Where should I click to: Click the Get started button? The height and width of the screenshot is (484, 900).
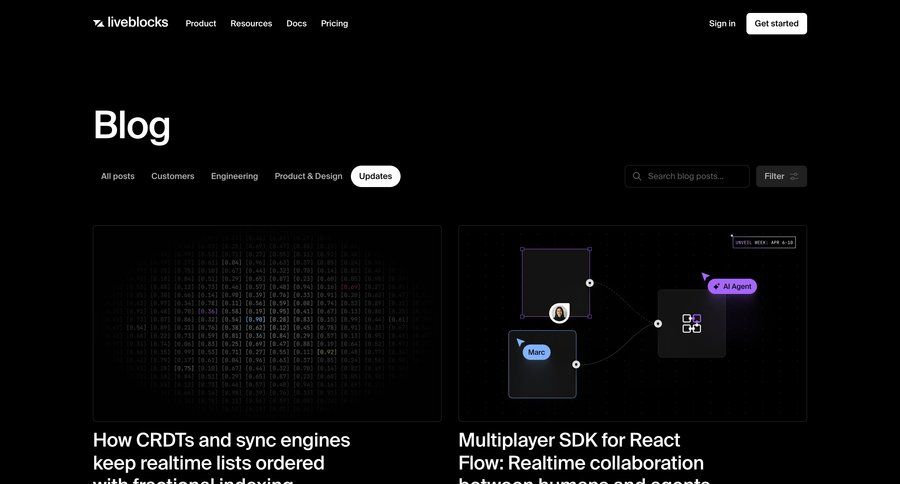[x=776, y=24]
